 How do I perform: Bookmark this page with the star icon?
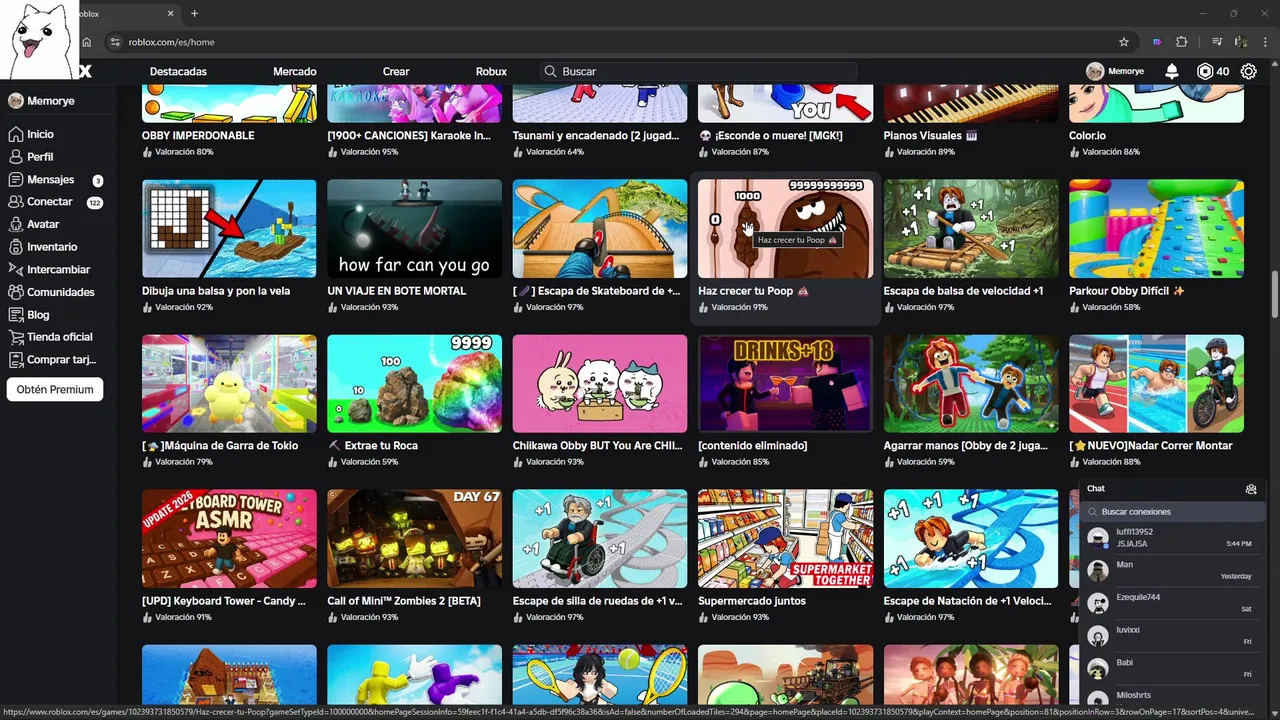(1124, 42)
